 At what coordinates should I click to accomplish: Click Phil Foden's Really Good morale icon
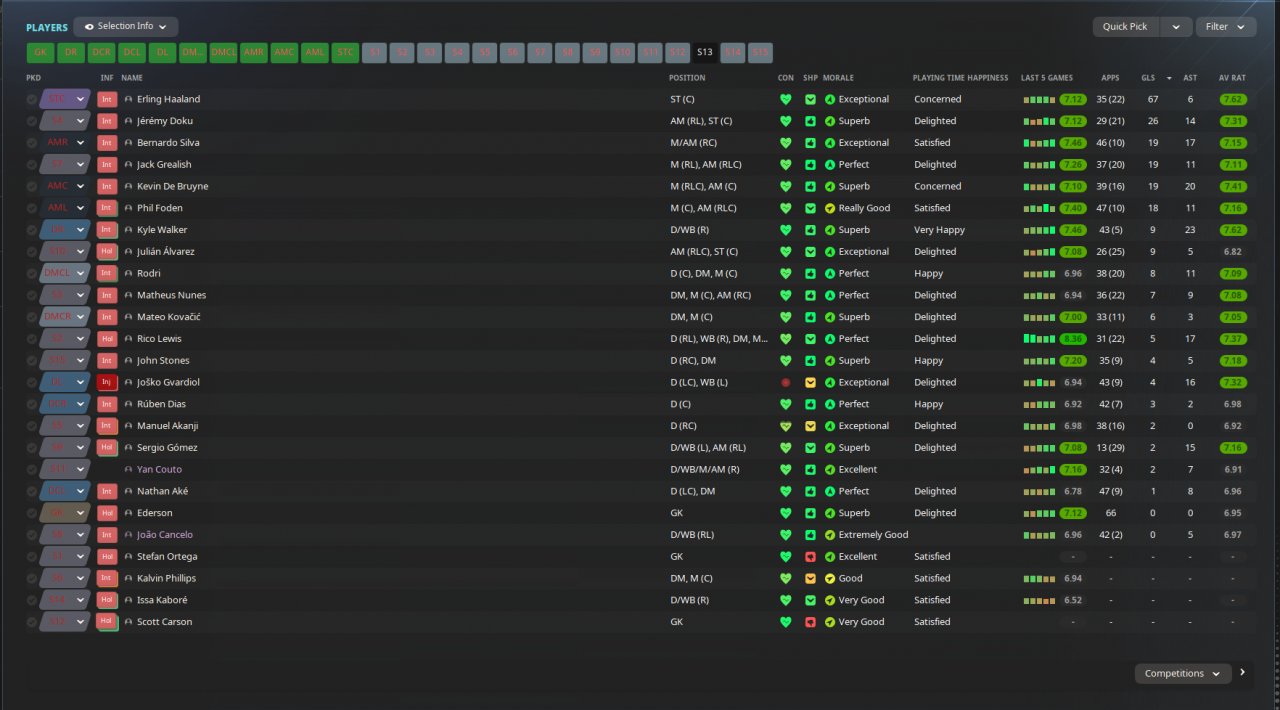pyautogui.click(x=829, y=208)
